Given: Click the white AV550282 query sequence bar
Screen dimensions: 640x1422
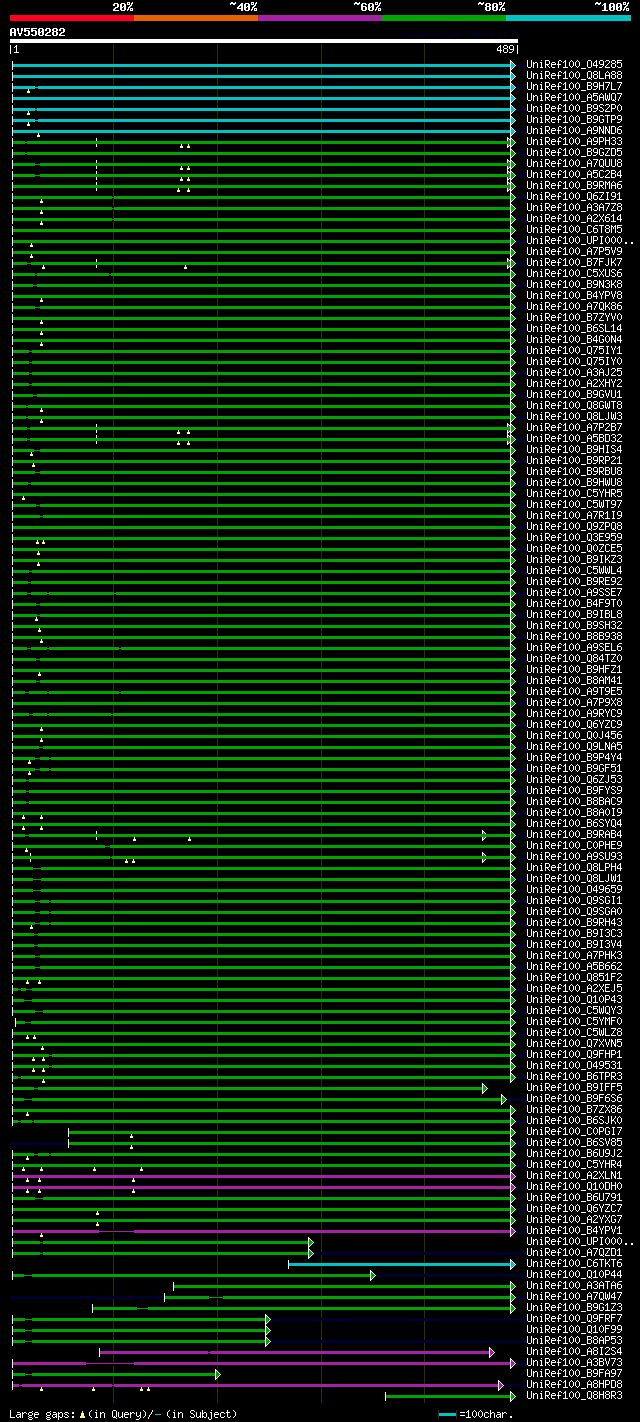Looking at the screenshot, I should 263,41.
